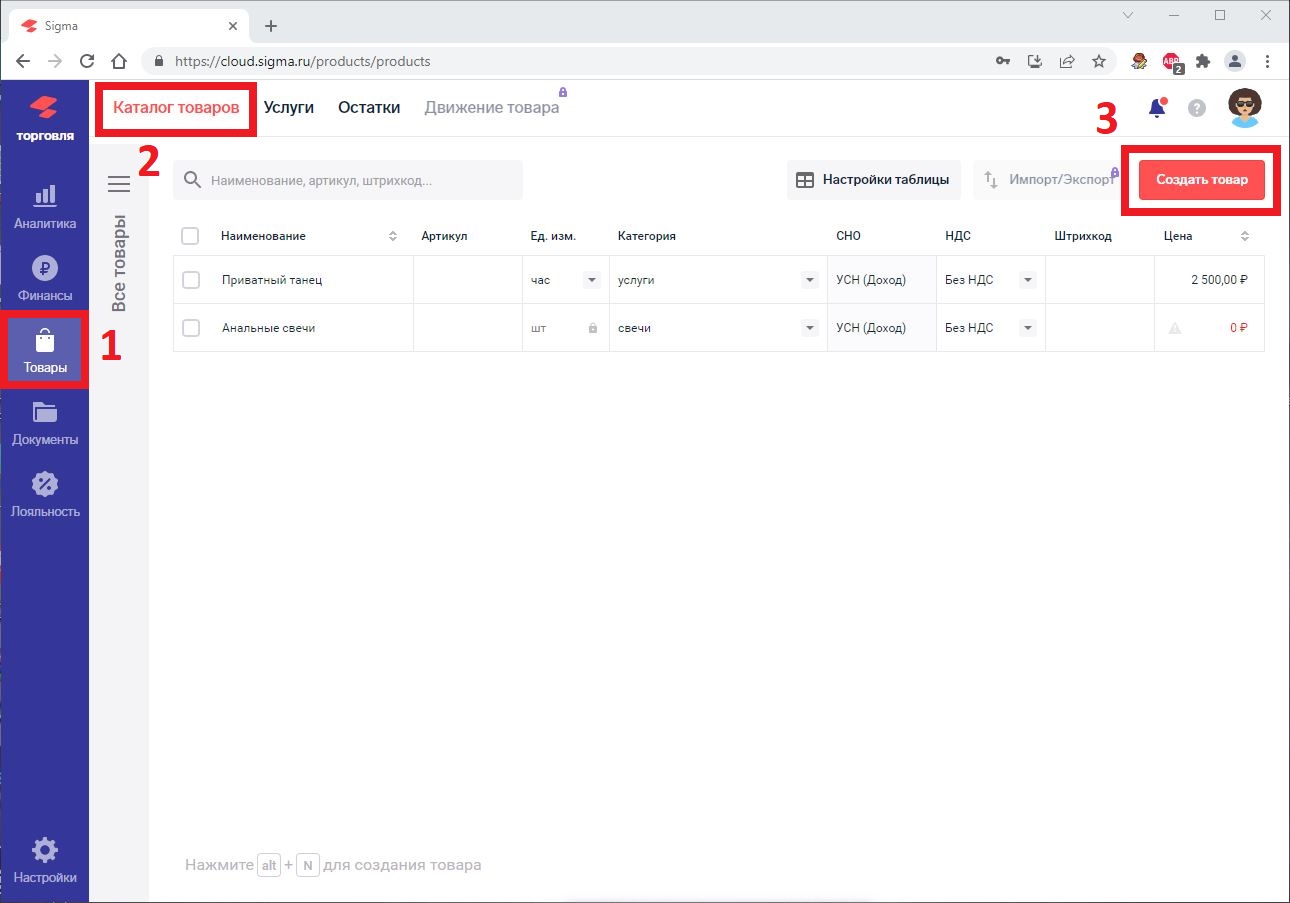The image size is (1290, 903).
Task: Click the Создать товар button
Action: pyautogui.click(x=1201, y=180)
